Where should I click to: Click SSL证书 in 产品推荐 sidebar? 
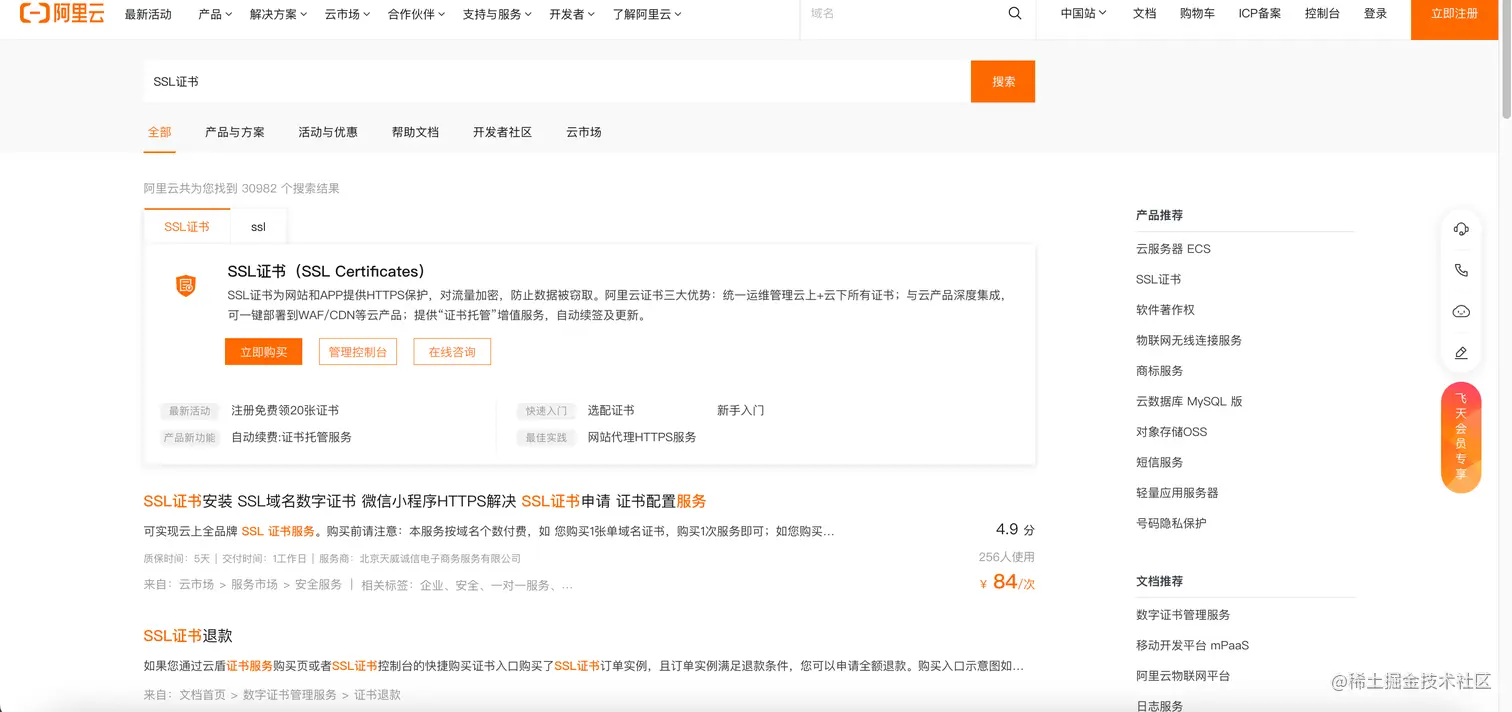[x=1158, y=279]
